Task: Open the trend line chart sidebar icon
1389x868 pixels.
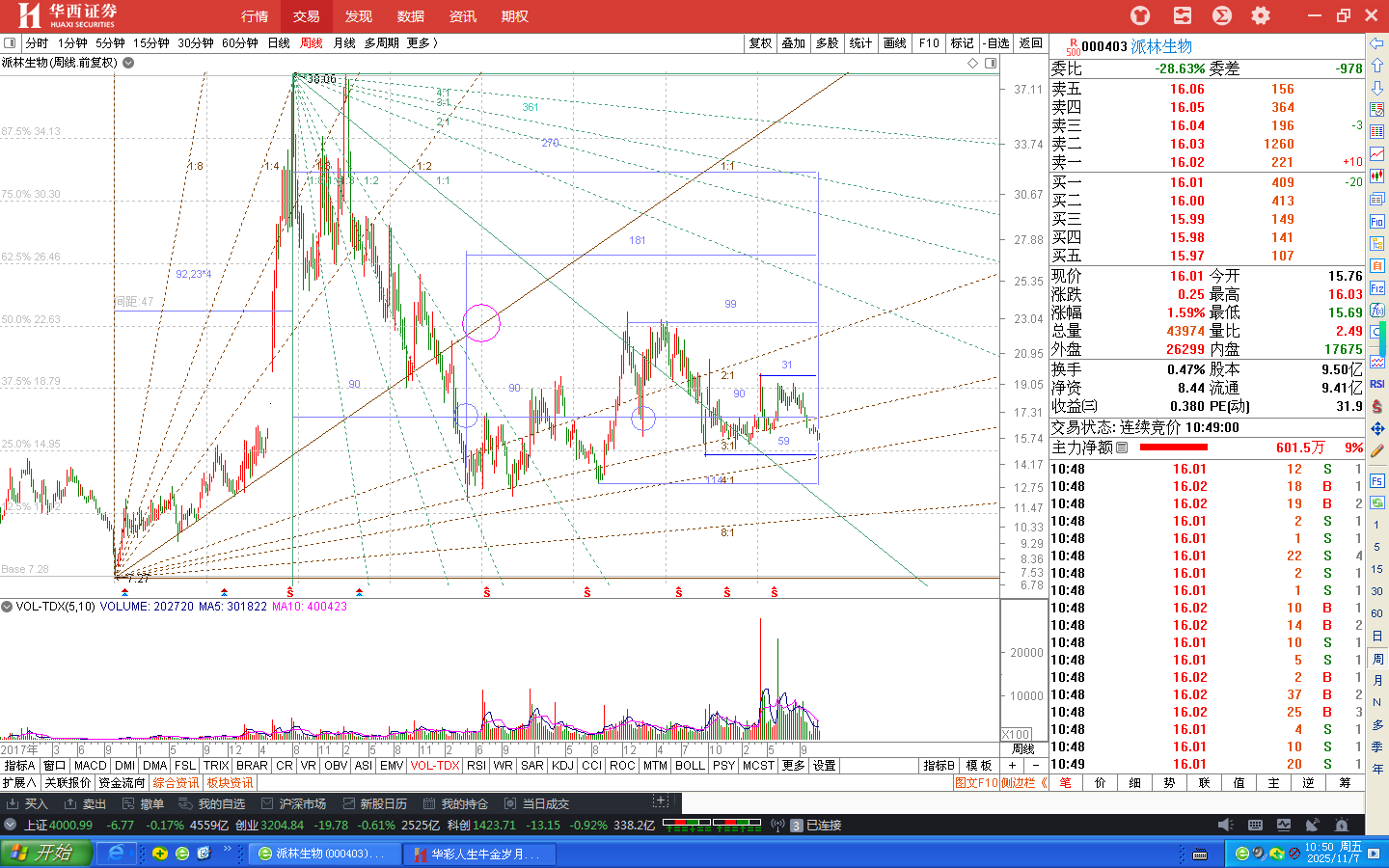Action: point(1377,154)
